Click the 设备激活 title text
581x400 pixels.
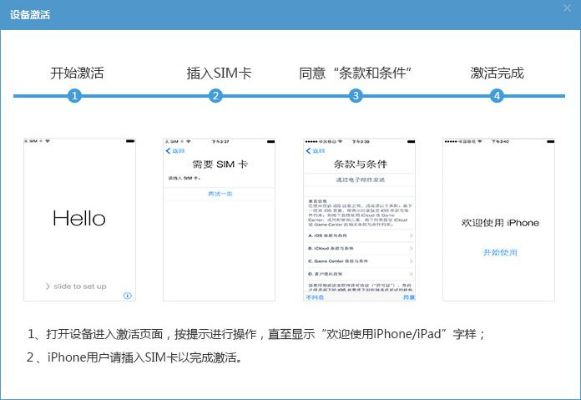(x=30, y=14)
